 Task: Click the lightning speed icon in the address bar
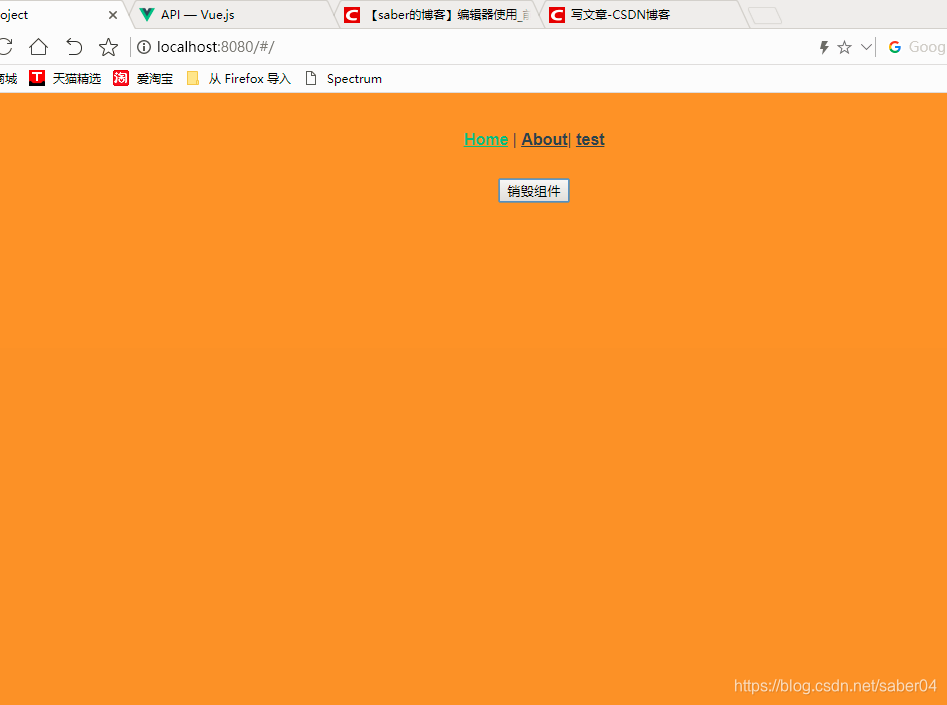[822, 46]
